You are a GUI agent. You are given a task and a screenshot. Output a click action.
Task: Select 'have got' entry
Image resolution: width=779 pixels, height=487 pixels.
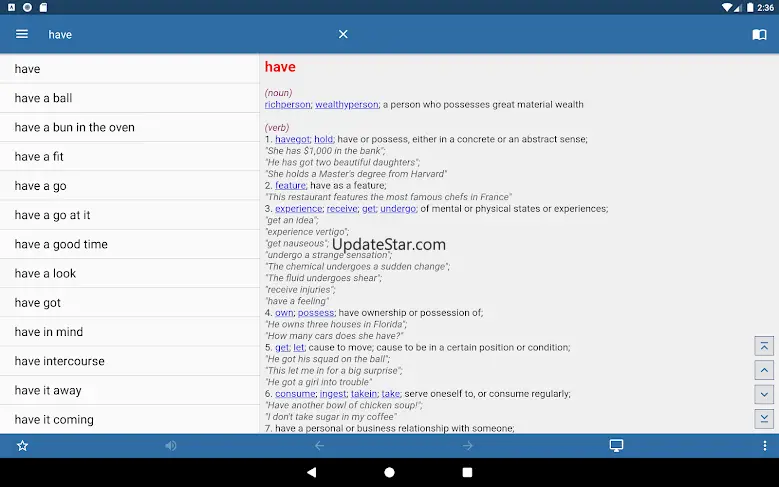(x=130, y=303)
